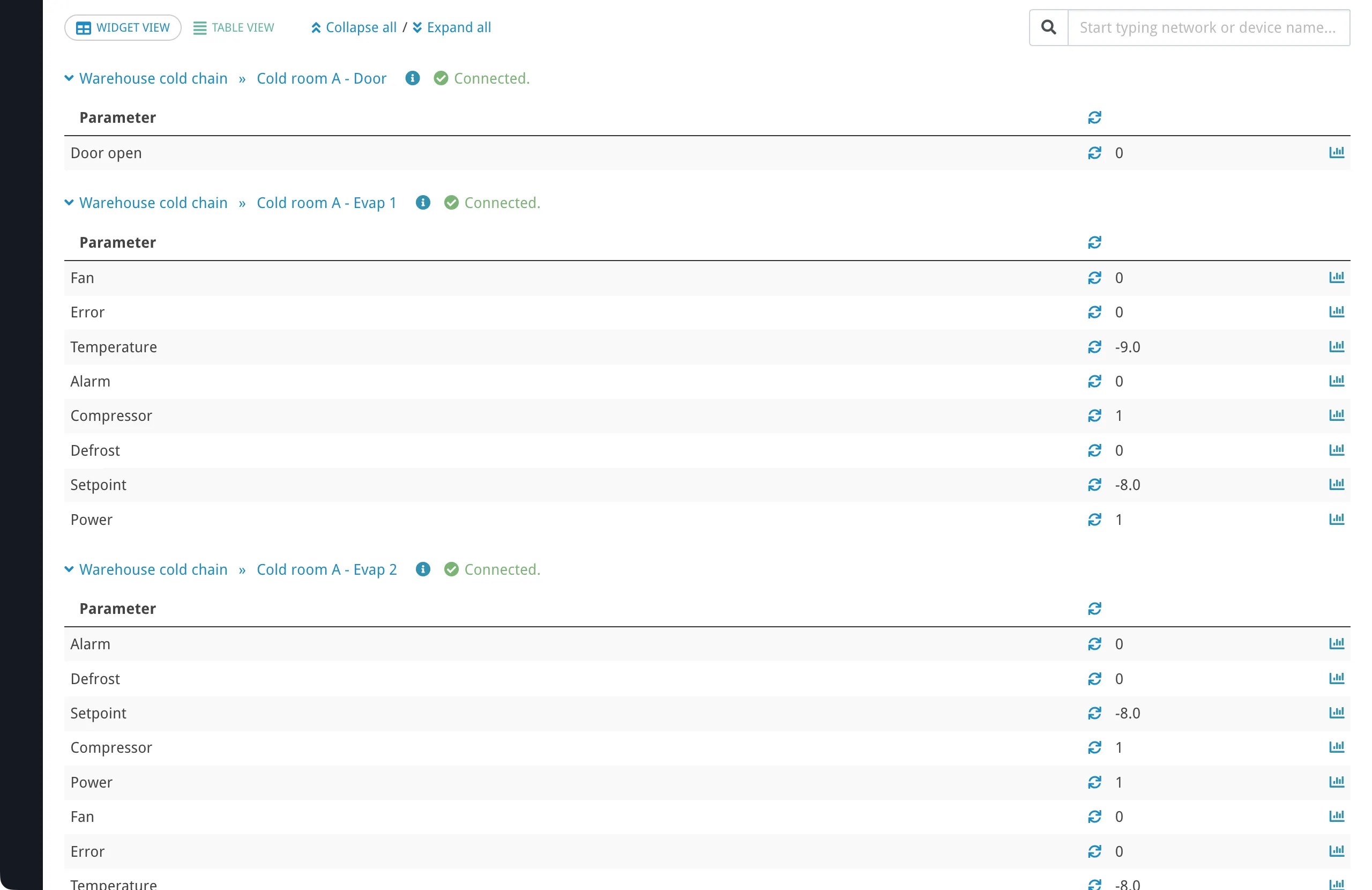
Task: Refresh Evap 1 Temperature reading -9.0
Action: pos(1094,347)
